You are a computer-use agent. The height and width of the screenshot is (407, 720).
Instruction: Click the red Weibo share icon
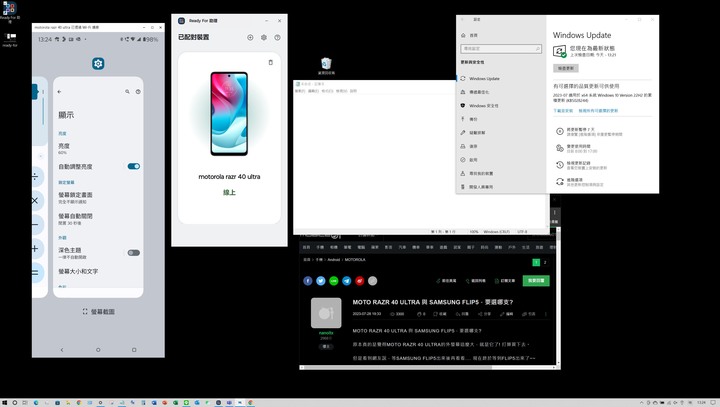(360, 281)
